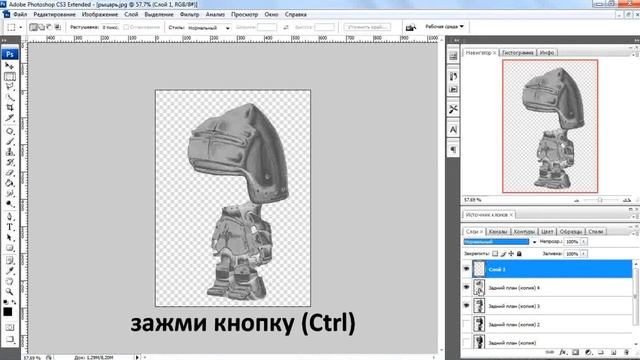
Task: Select the Move tool
Action: [9, 66]
